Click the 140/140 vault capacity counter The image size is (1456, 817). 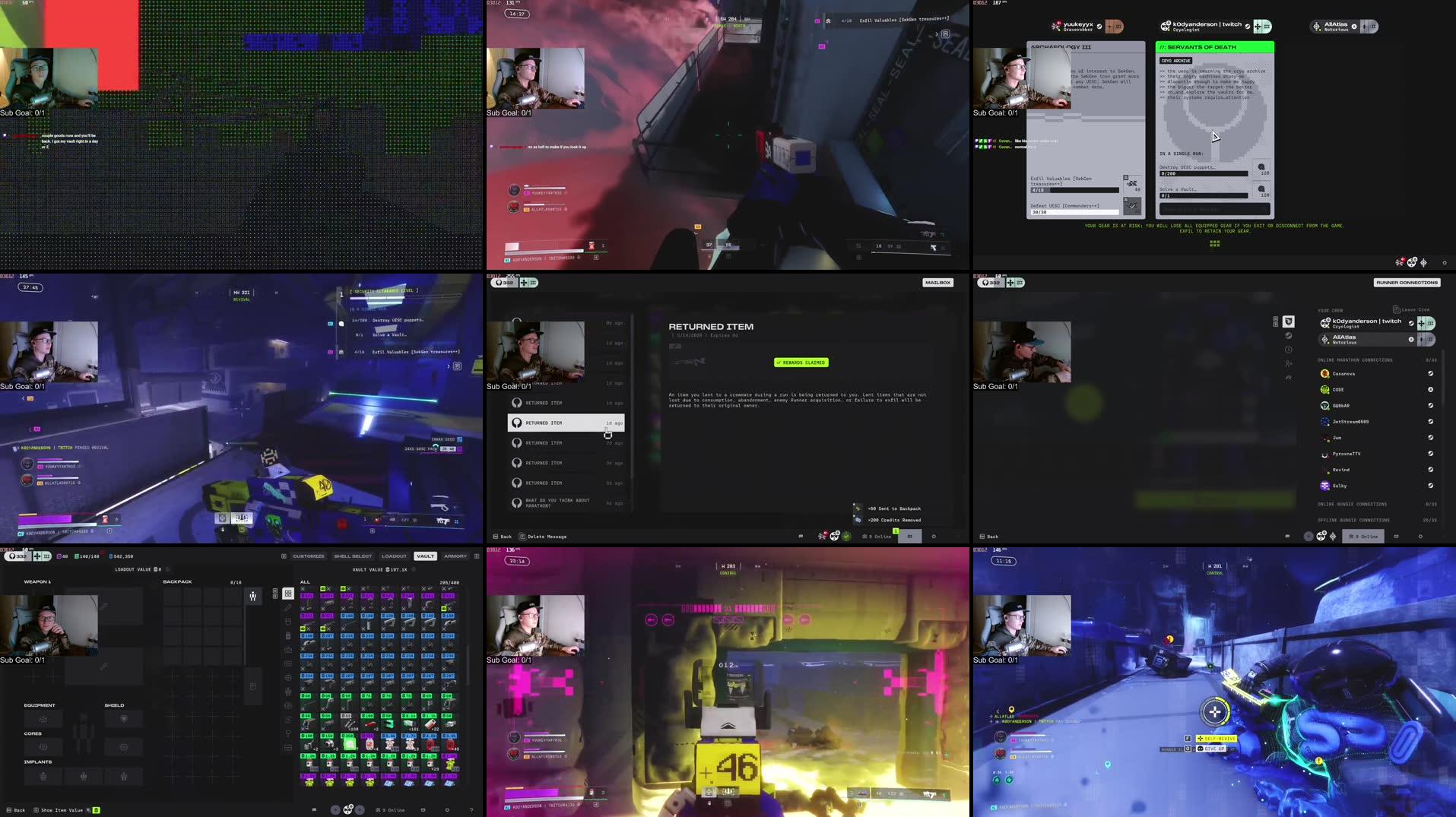pyautogui.click(x=87, y=556)
